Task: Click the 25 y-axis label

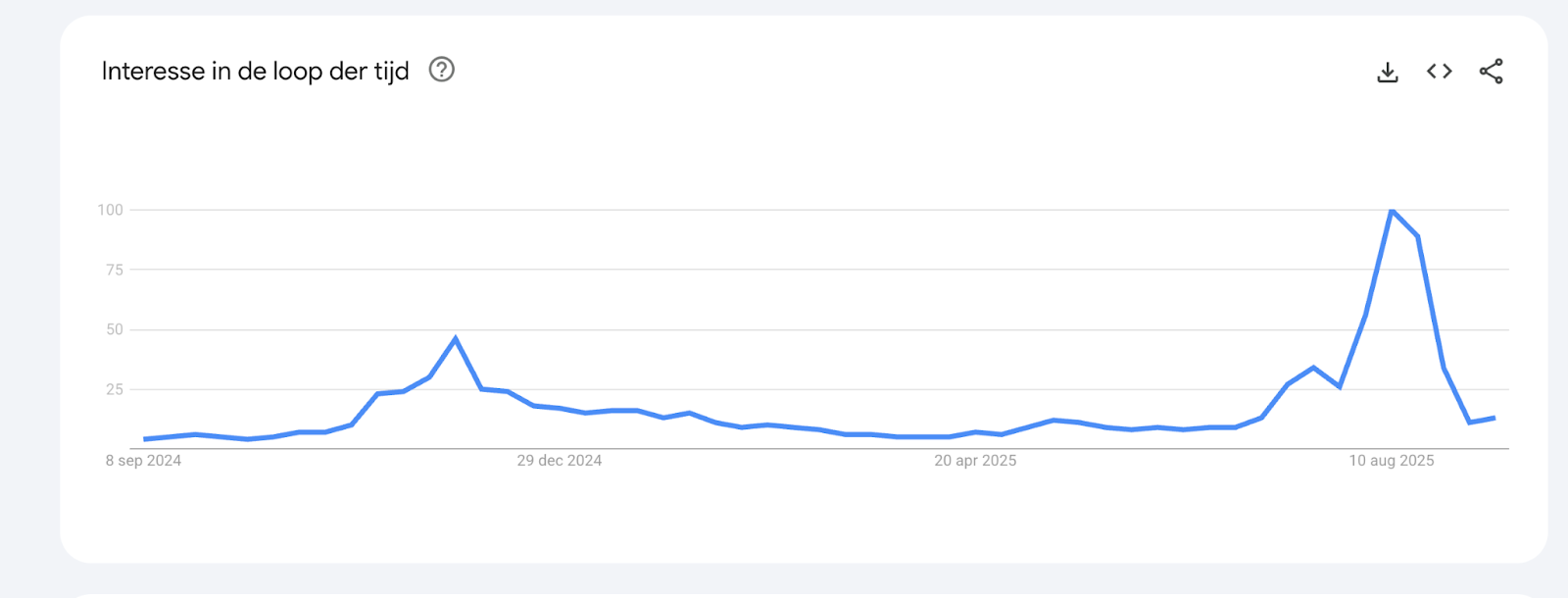Action: point(115,389)
